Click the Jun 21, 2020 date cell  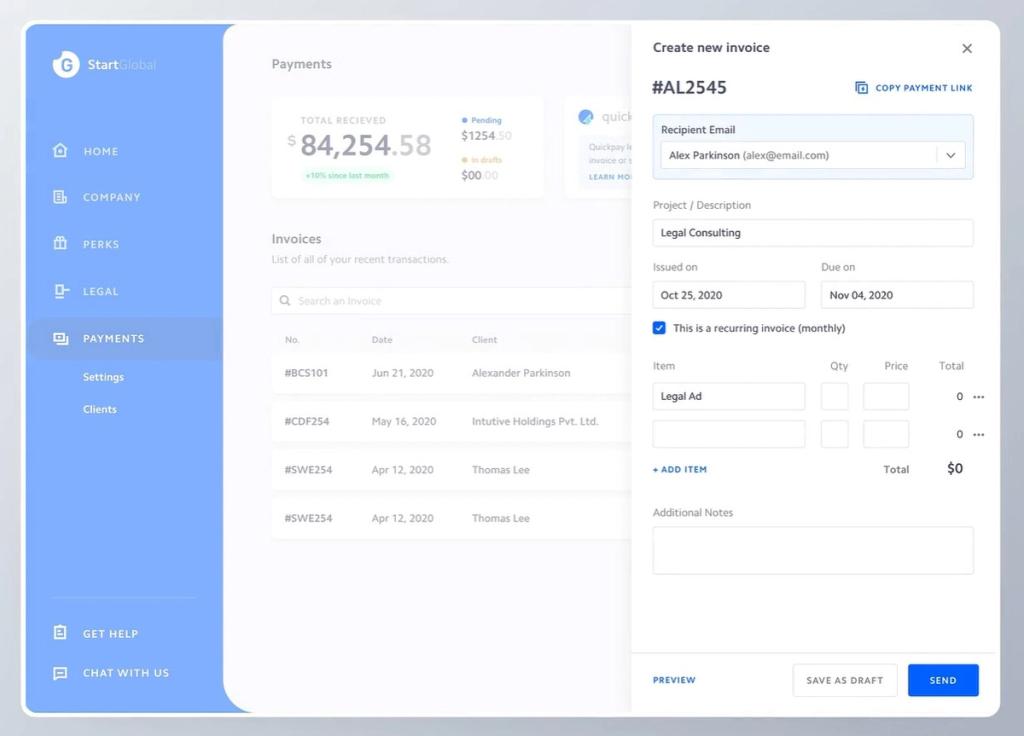(402, 373)
